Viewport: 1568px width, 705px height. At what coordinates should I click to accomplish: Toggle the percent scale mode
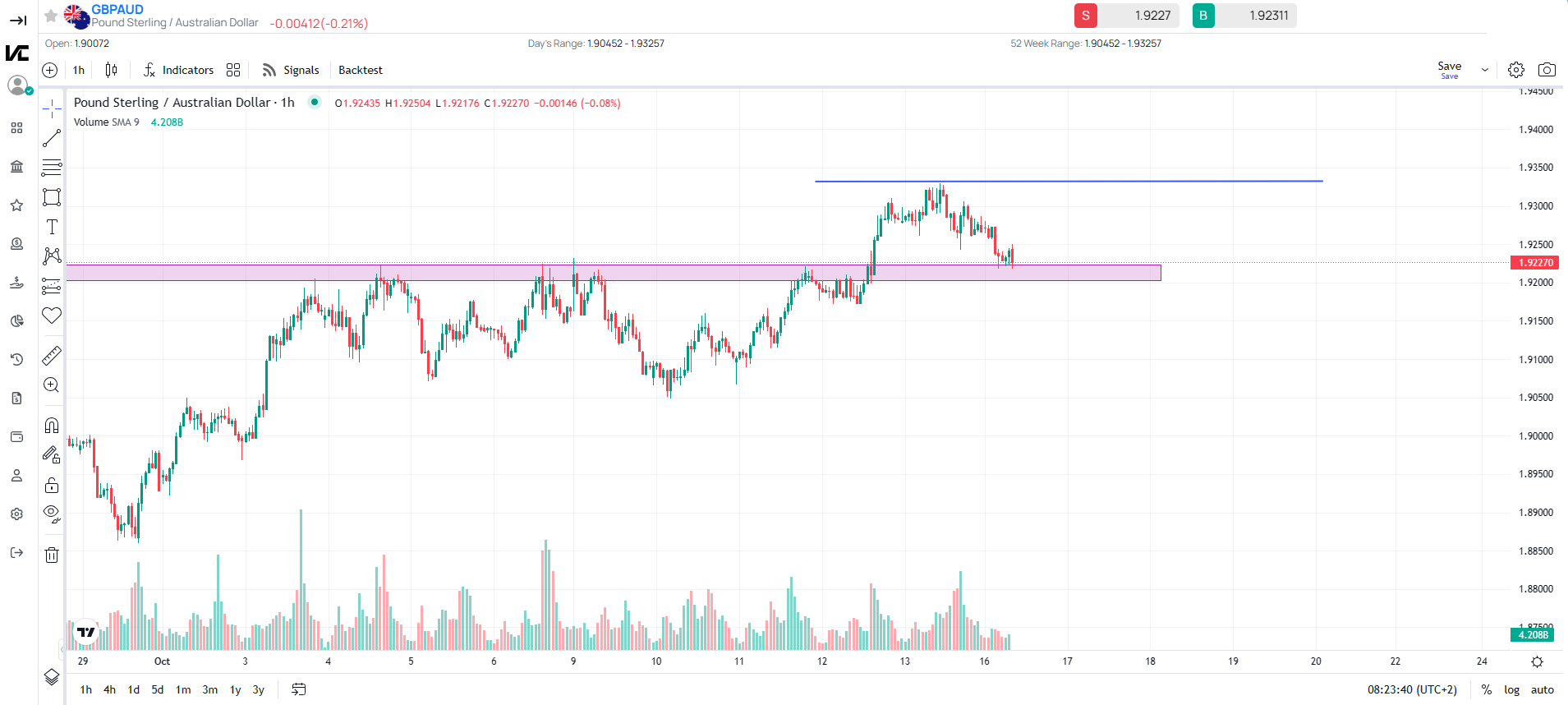coord(1487,690)
